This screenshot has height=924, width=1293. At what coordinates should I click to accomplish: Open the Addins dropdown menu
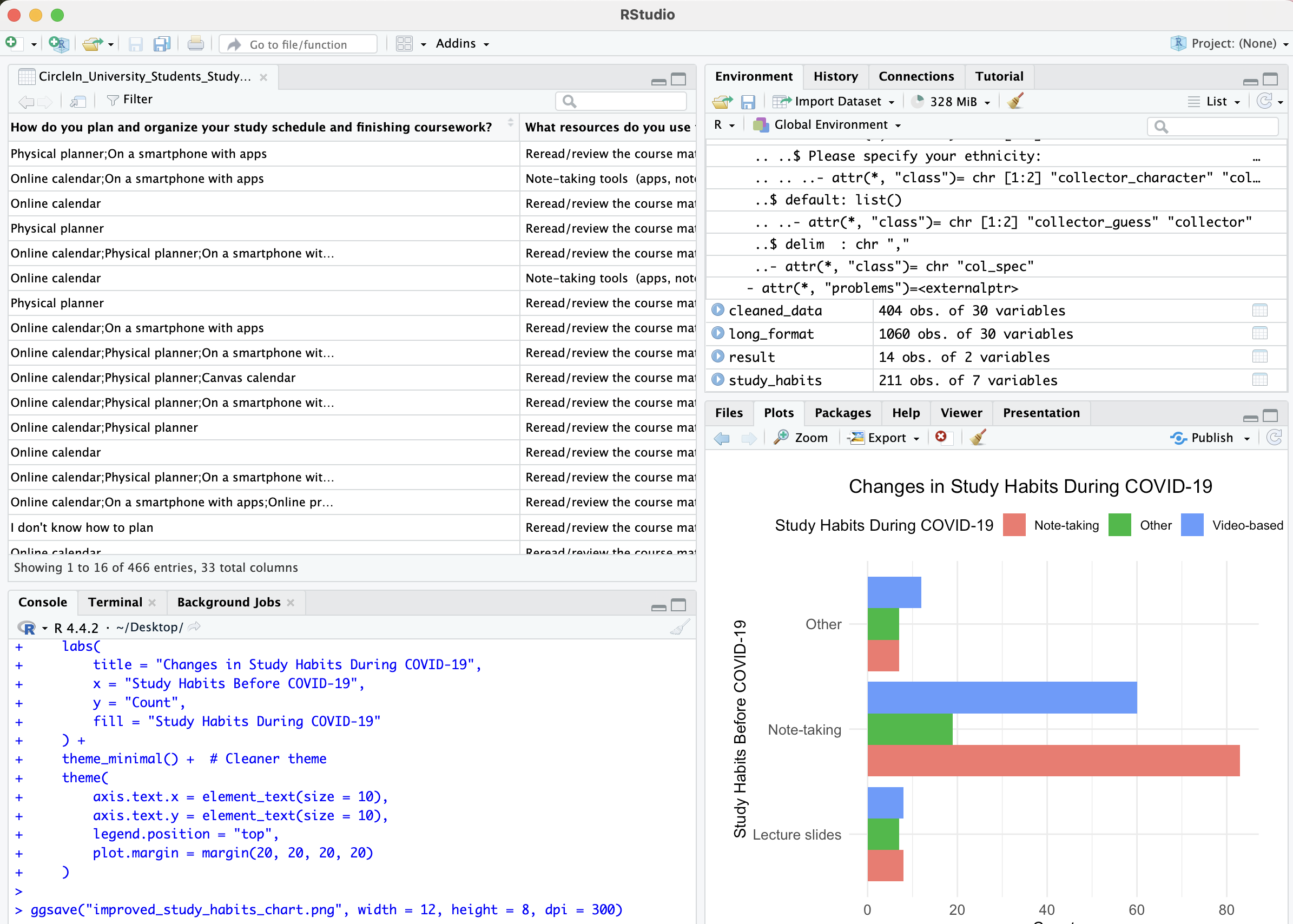tap(463, 44)
